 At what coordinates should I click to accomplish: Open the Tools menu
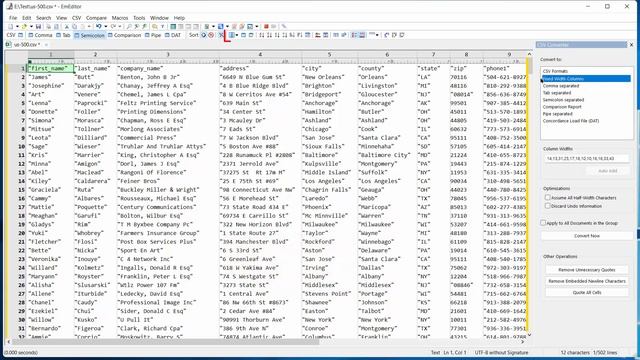point(139,18)
